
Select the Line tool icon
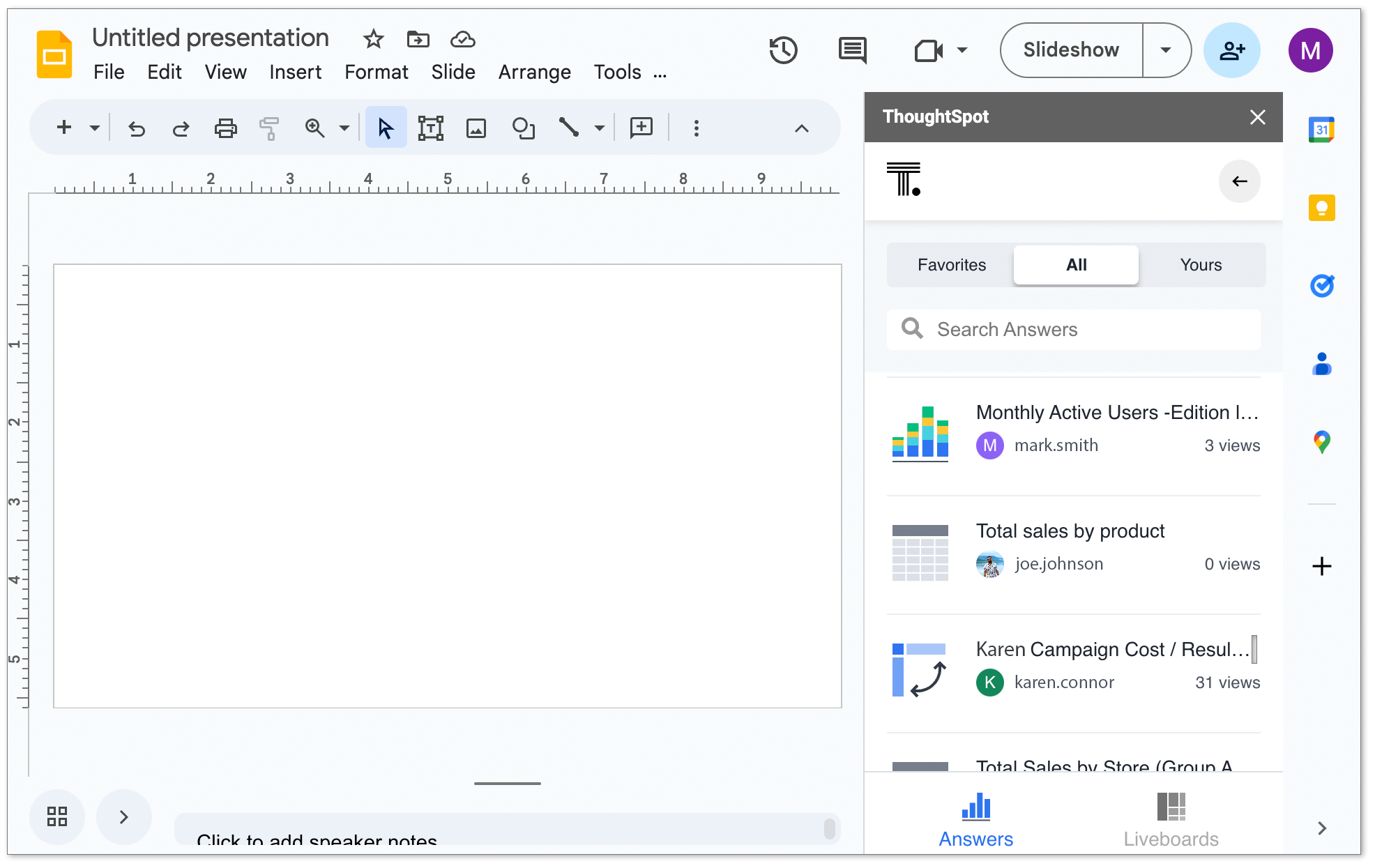pos(568,127)
